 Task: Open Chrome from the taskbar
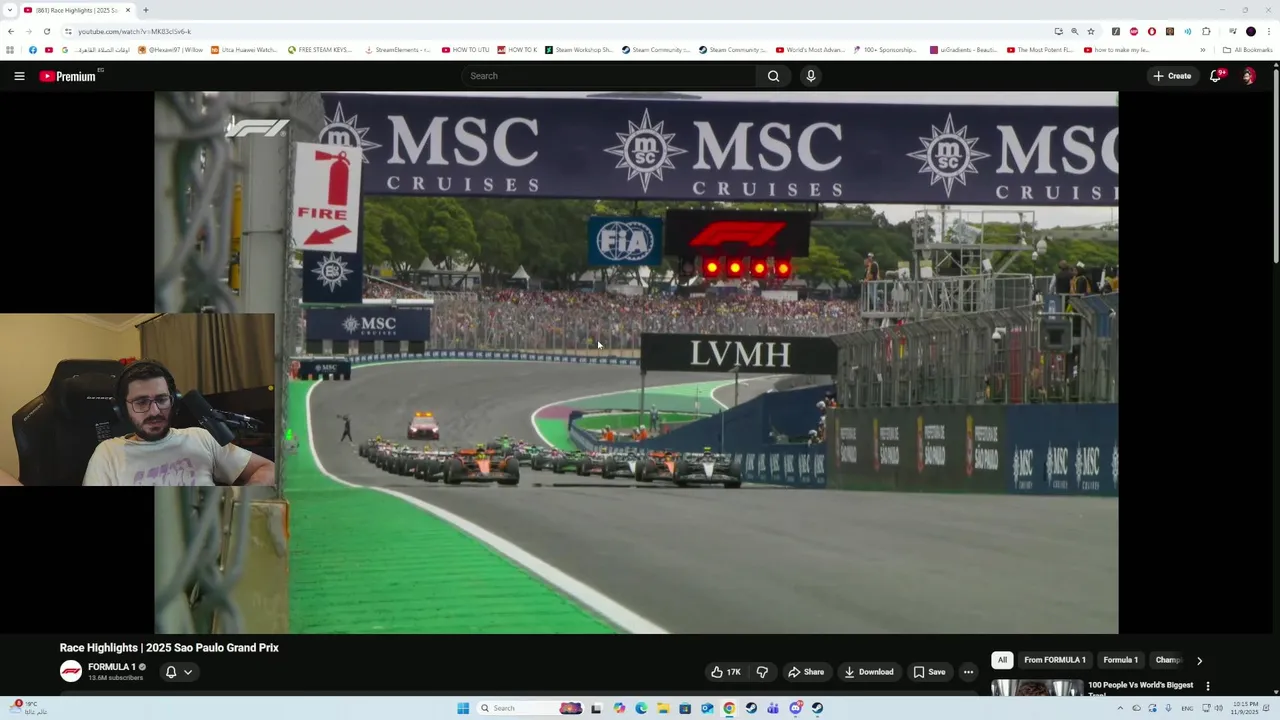pyautogui.click(x=729, y=708)
